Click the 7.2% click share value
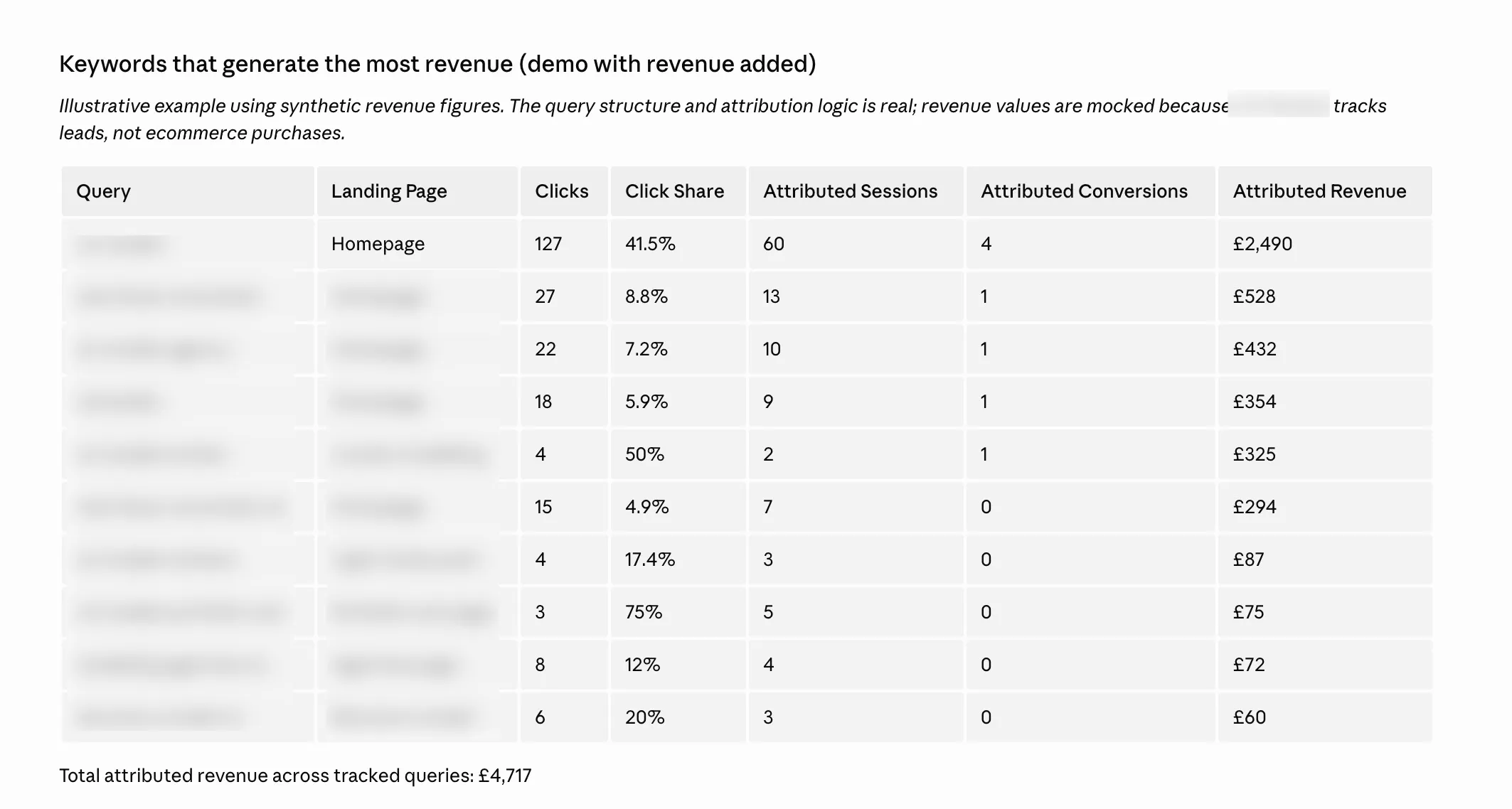Screen dimensions: 1512x809 point(646,349)
